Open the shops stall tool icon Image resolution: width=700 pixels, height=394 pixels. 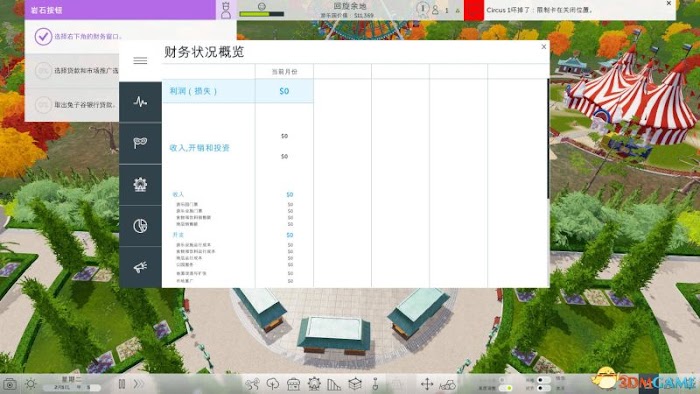[x=293, y=384]
